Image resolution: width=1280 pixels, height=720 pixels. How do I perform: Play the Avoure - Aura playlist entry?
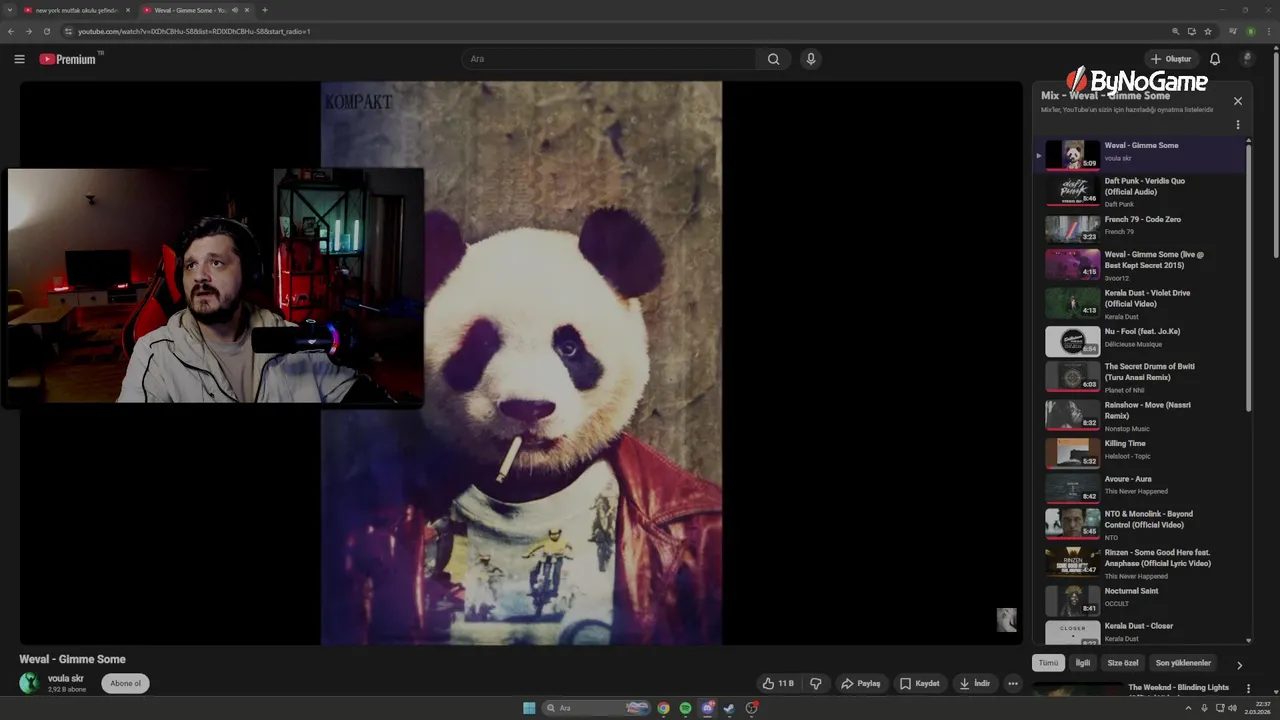pos(1139,488)
